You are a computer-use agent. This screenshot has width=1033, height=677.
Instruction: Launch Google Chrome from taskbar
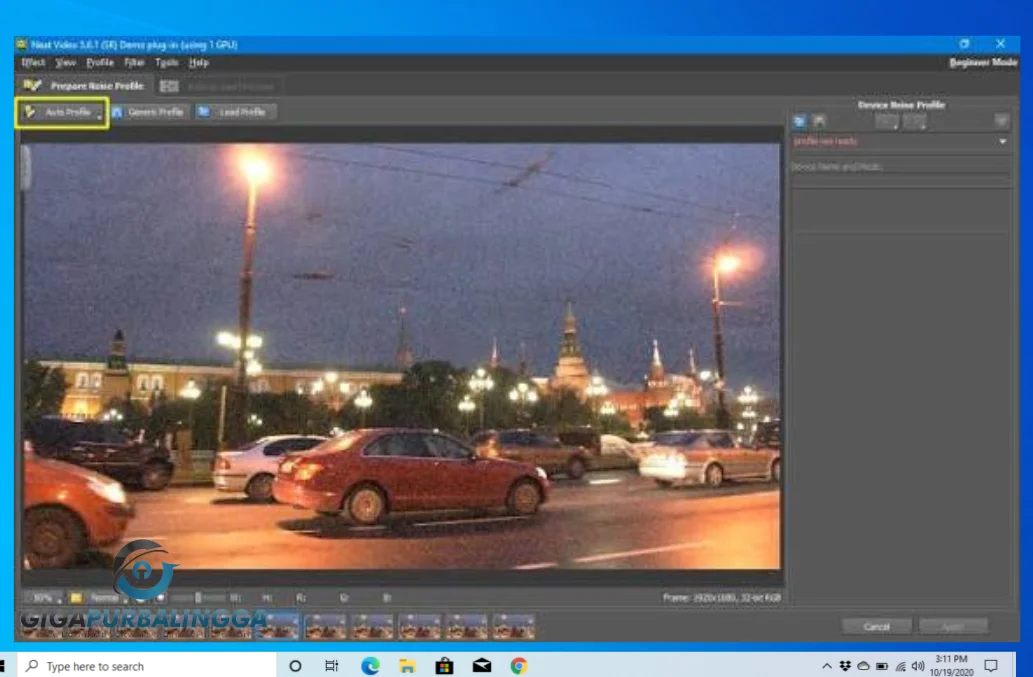coord(519,666)
